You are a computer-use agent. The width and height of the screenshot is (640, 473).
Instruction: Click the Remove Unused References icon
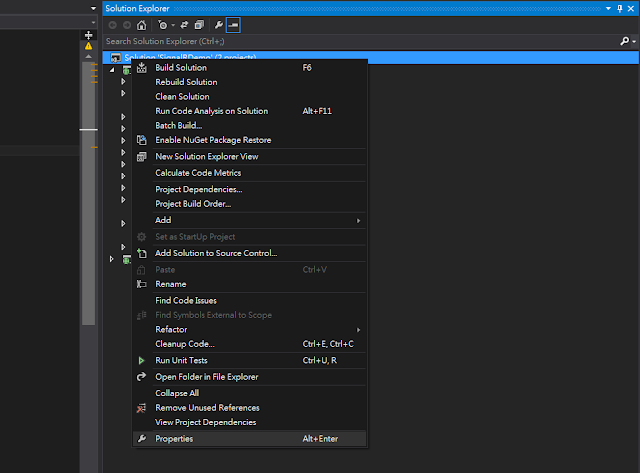pyautogui.click(x=141, y=408)
